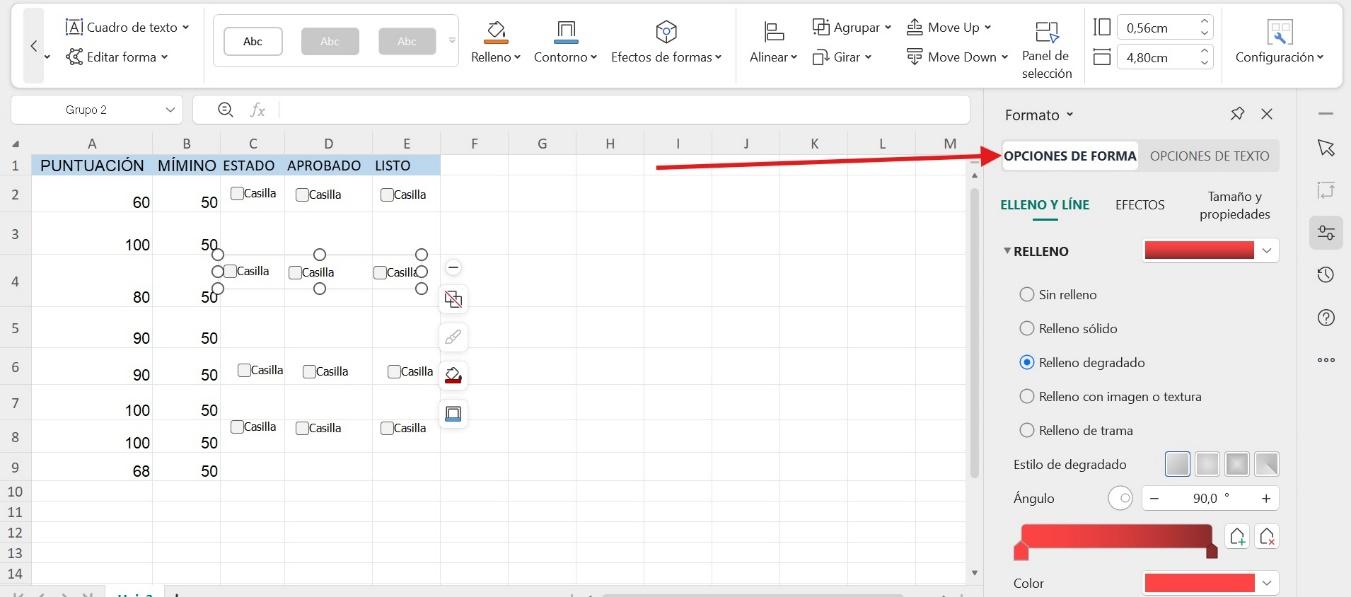Image resolution: width=1351 pixels, height=597 pixels.
Task: Open the history clock icon in sidebar
Action: 1326,275
